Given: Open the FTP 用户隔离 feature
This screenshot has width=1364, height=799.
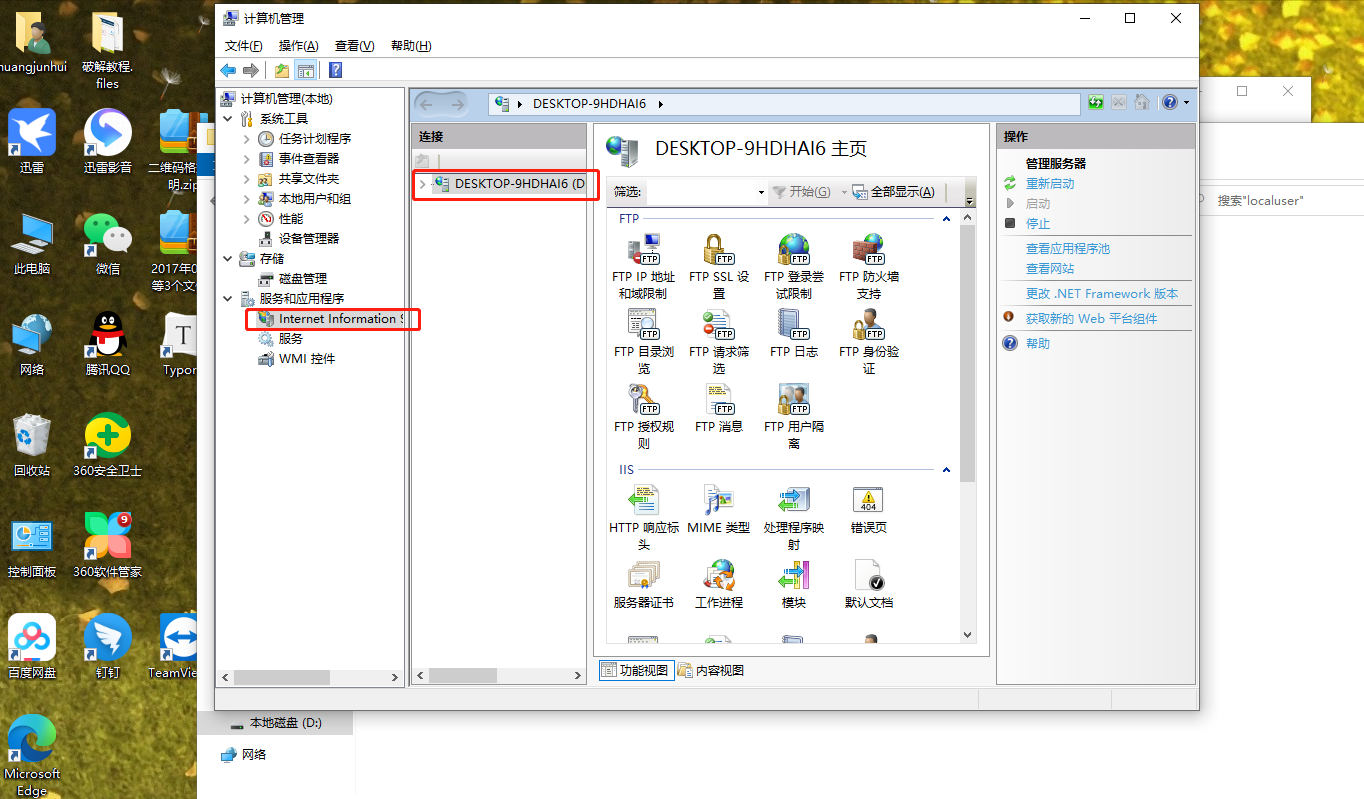Looking at the screenshot, I should pos(794,416).
